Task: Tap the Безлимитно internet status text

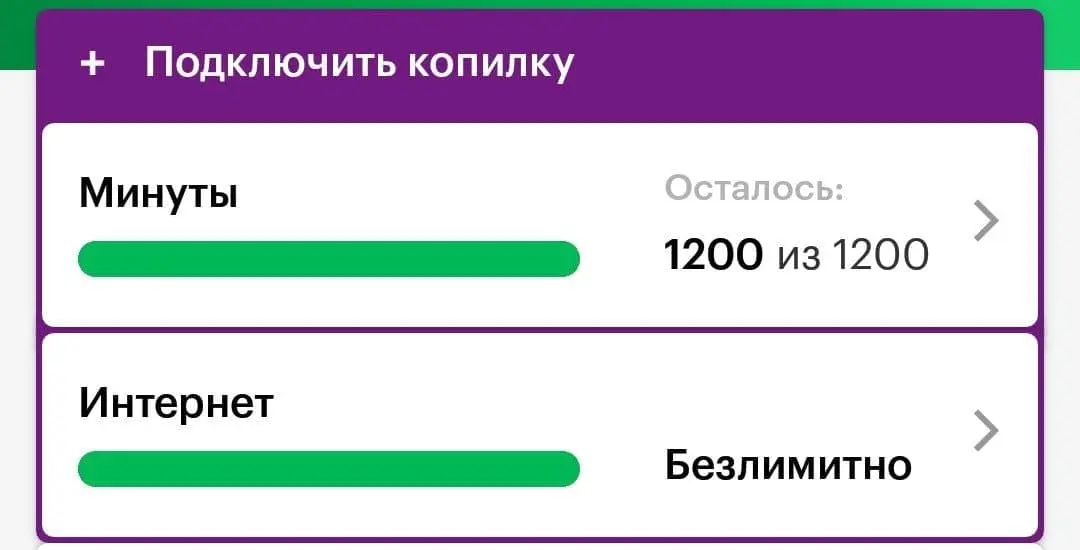Action: (789, 465)
